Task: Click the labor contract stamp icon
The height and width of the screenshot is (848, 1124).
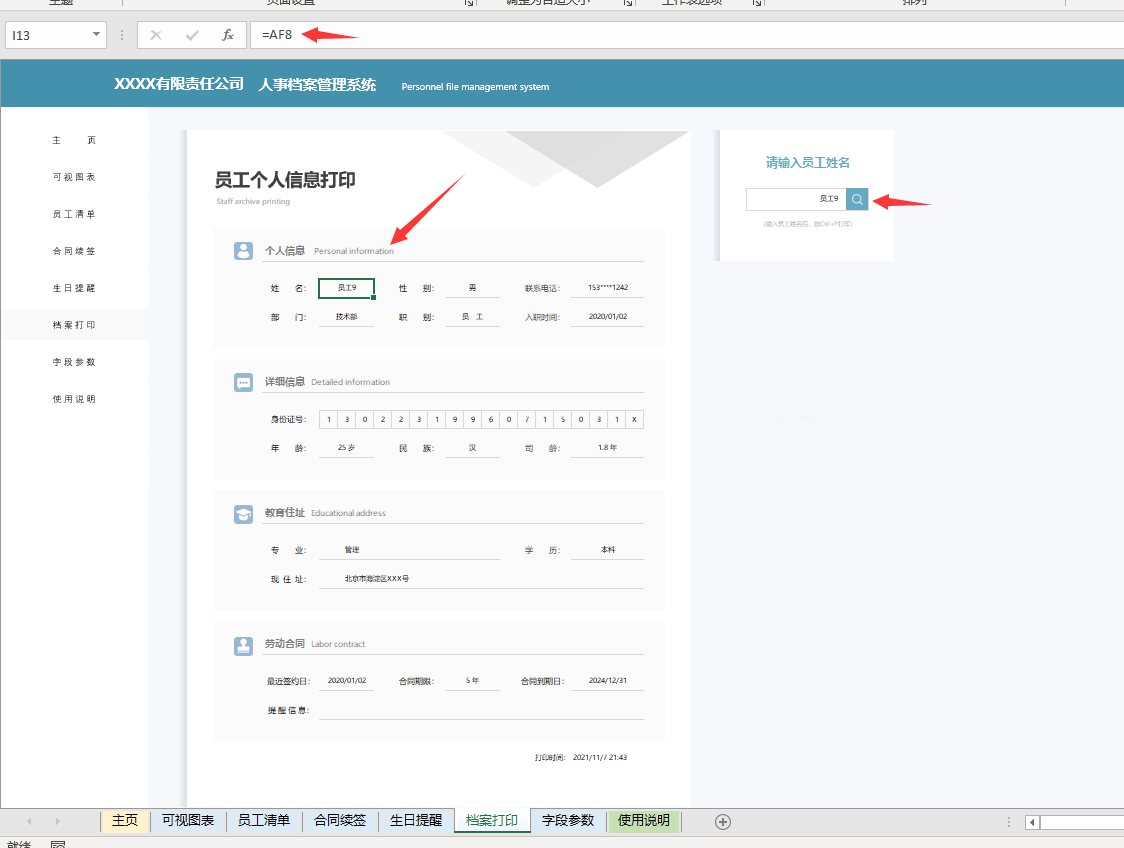Action: [244, 646]
